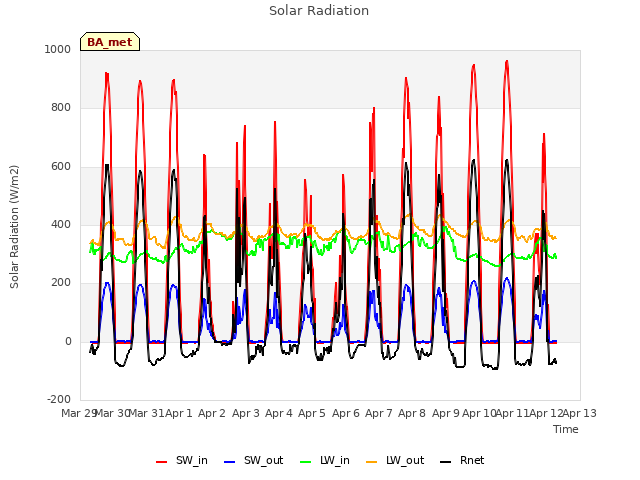This screenshot has height=480, width=640.
Task: Click the 400 y-axis tick label
Action: 61,224
